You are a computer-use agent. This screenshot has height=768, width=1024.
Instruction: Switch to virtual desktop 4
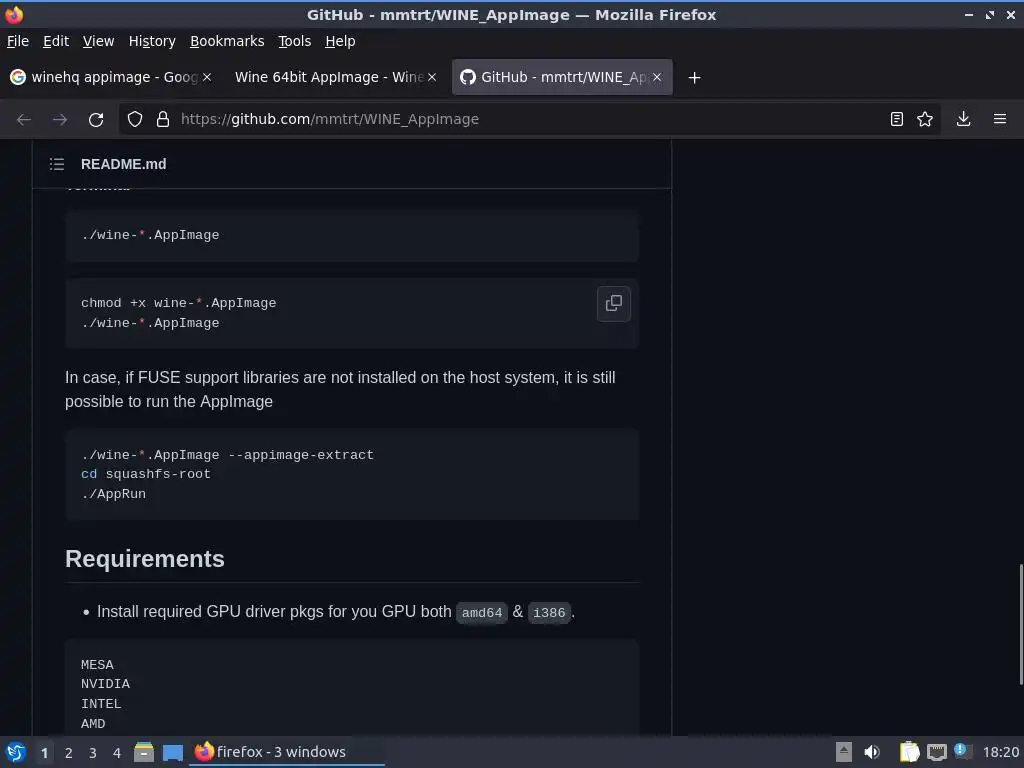pos(117,753)
